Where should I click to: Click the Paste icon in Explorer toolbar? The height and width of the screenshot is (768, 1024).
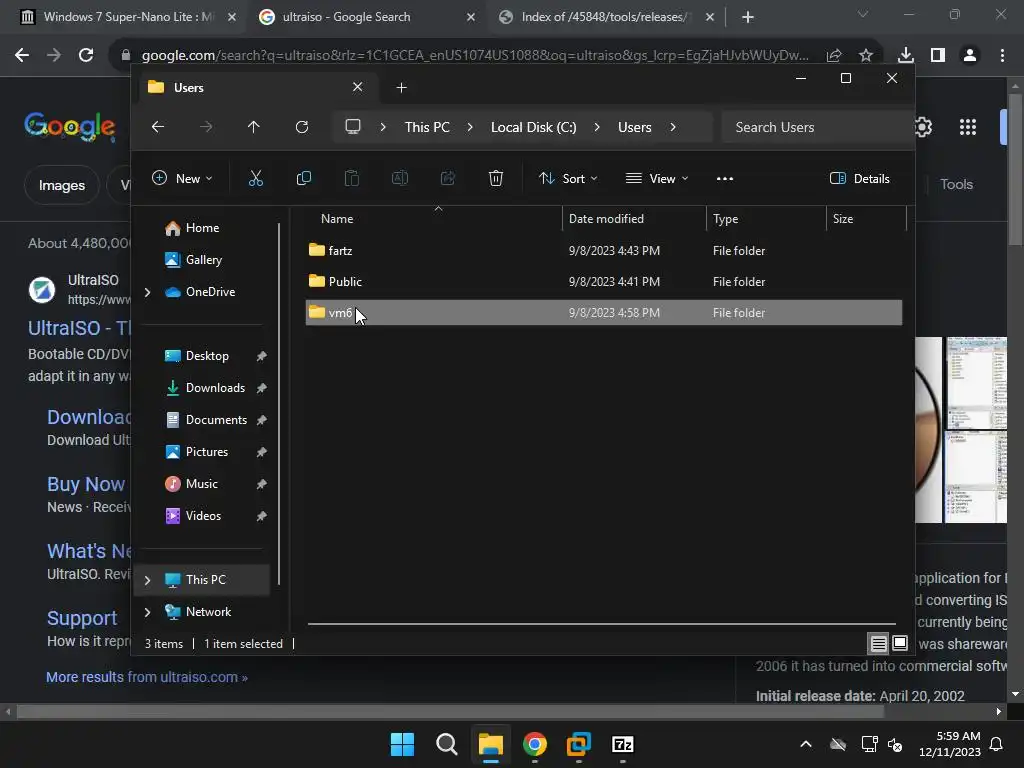(351, 178)
